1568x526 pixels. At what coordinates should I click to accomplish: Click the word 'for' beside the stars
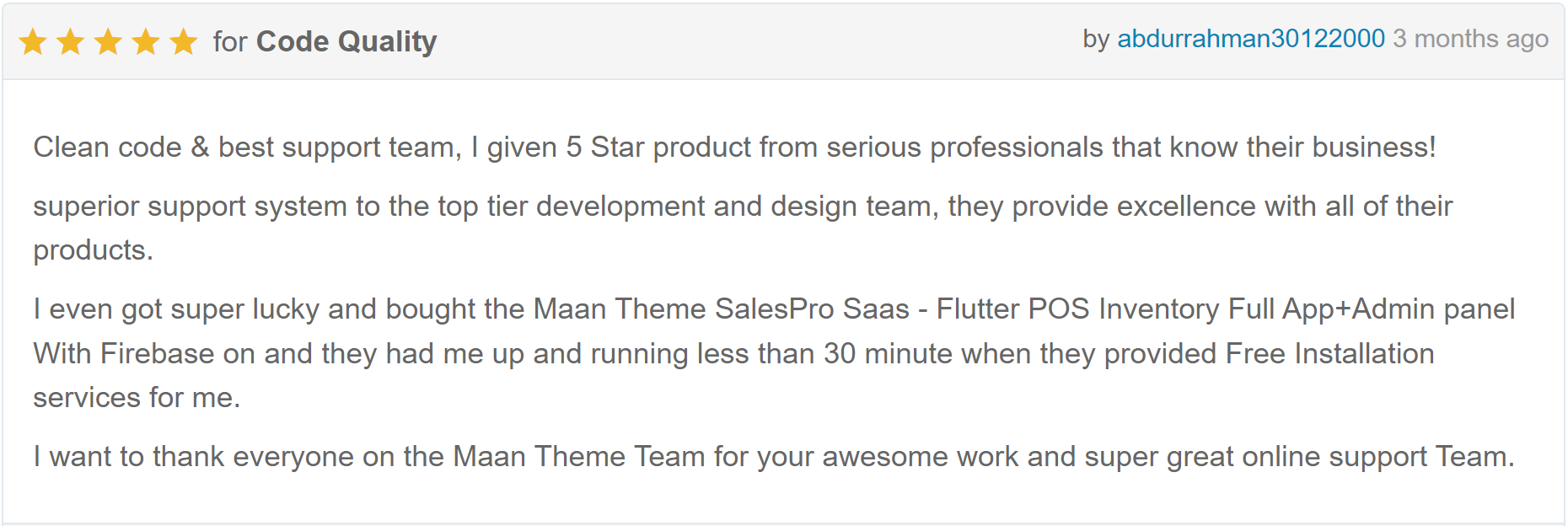point(230,41)
